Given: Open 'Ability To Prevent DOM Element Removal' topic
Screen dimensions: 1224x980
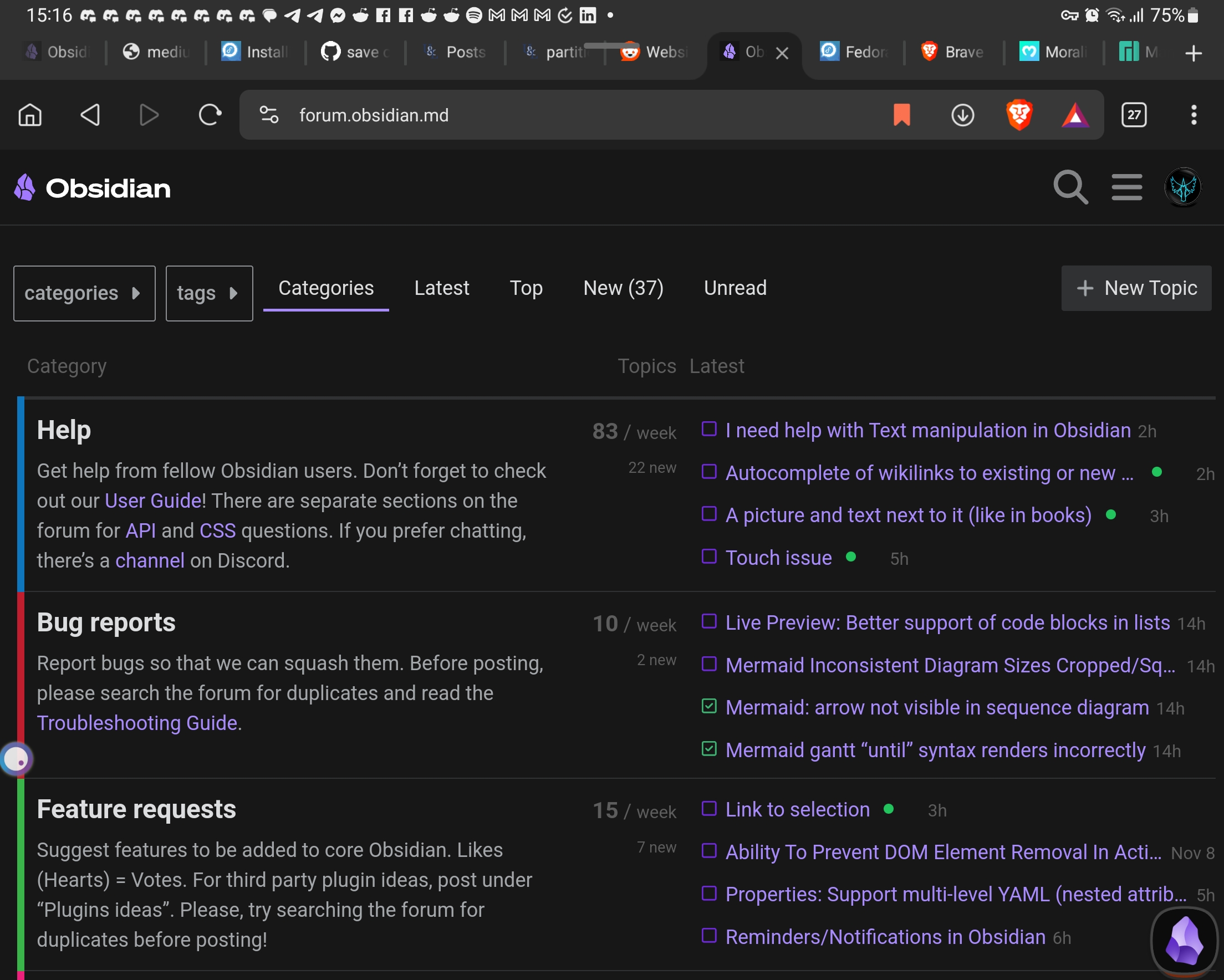Looking at the screenshot, I should [943, 852].
